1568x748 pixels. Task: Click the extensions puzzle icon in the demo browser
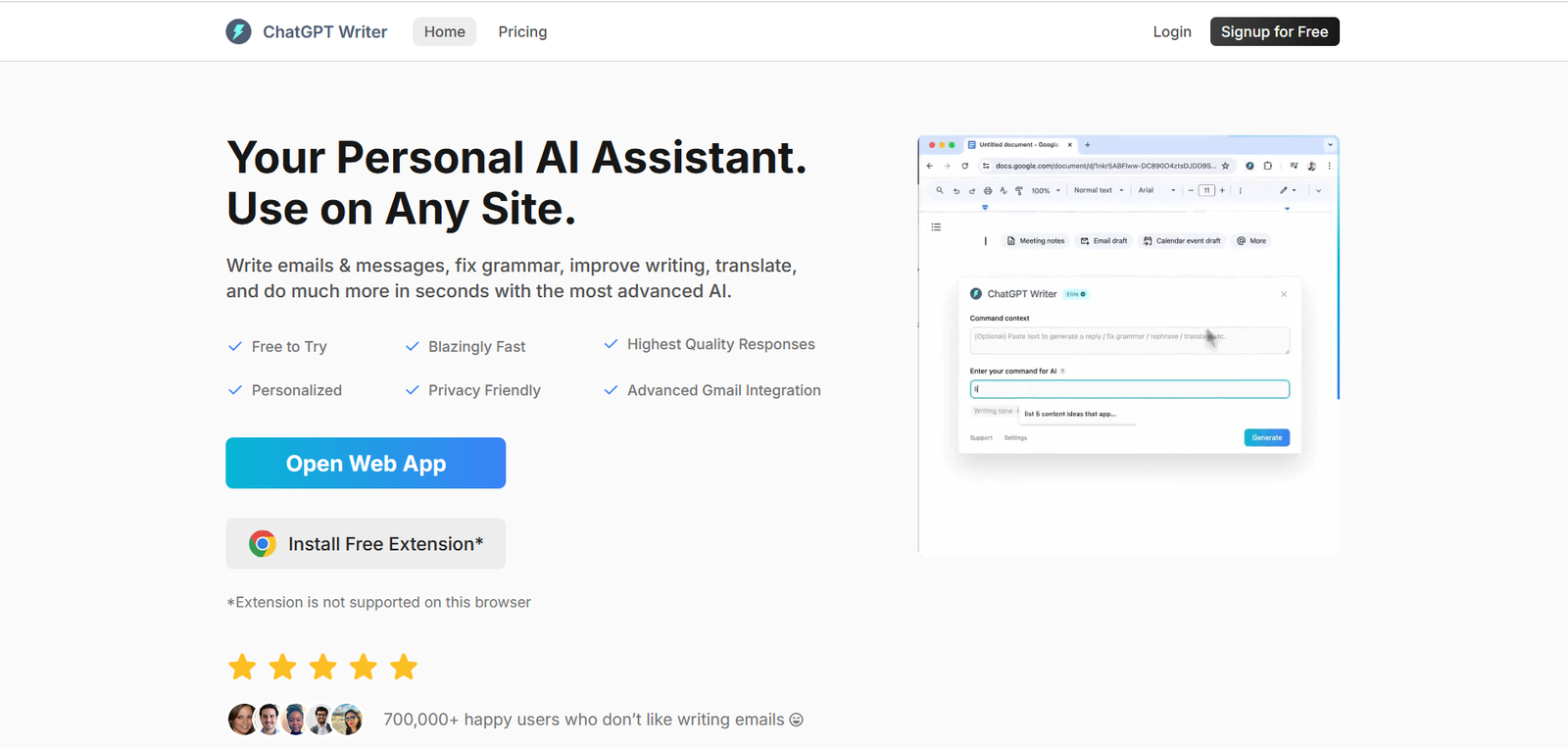[1267, 166]
